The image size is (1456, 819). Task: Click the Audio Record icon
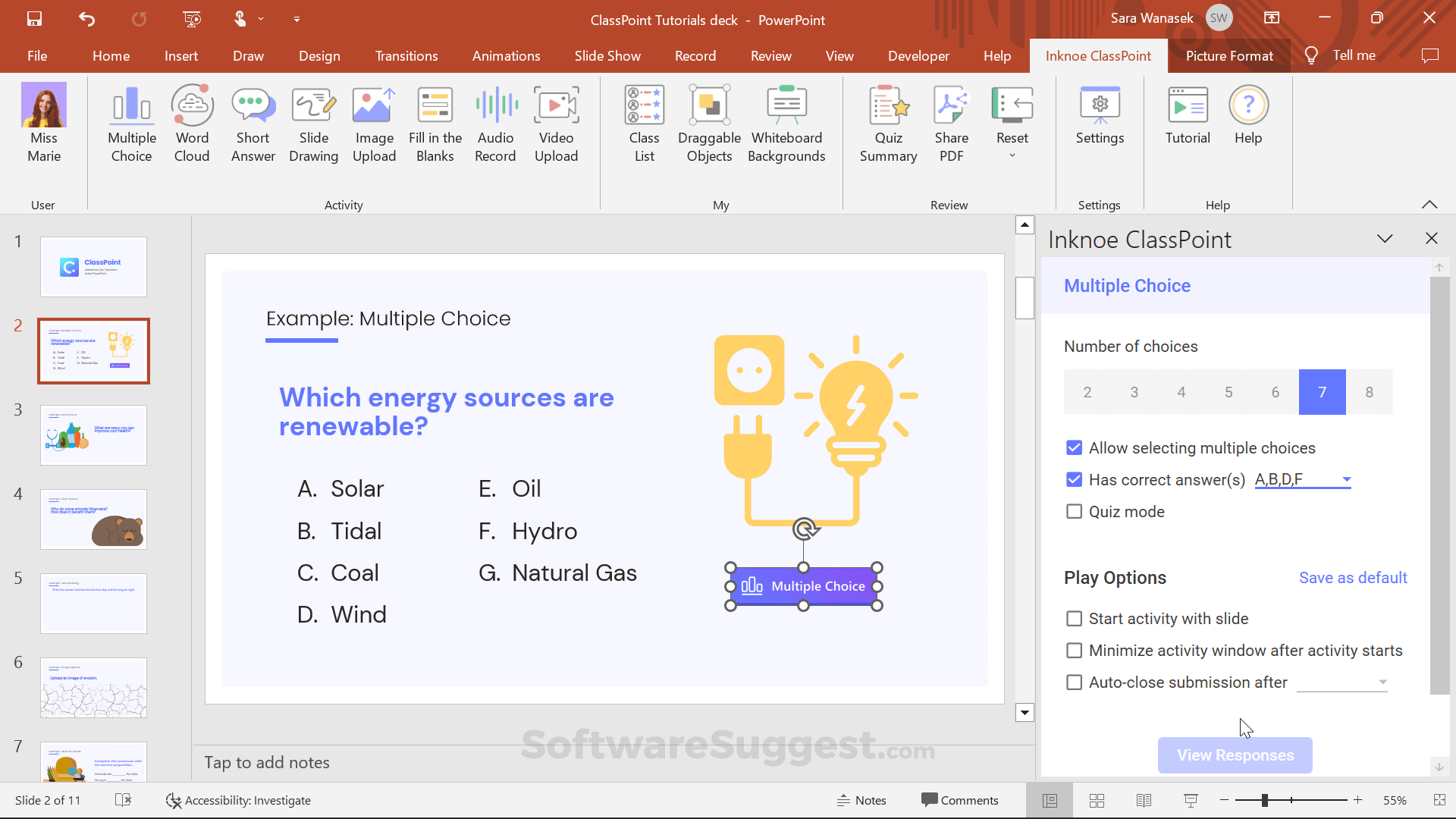pos(494,121)
